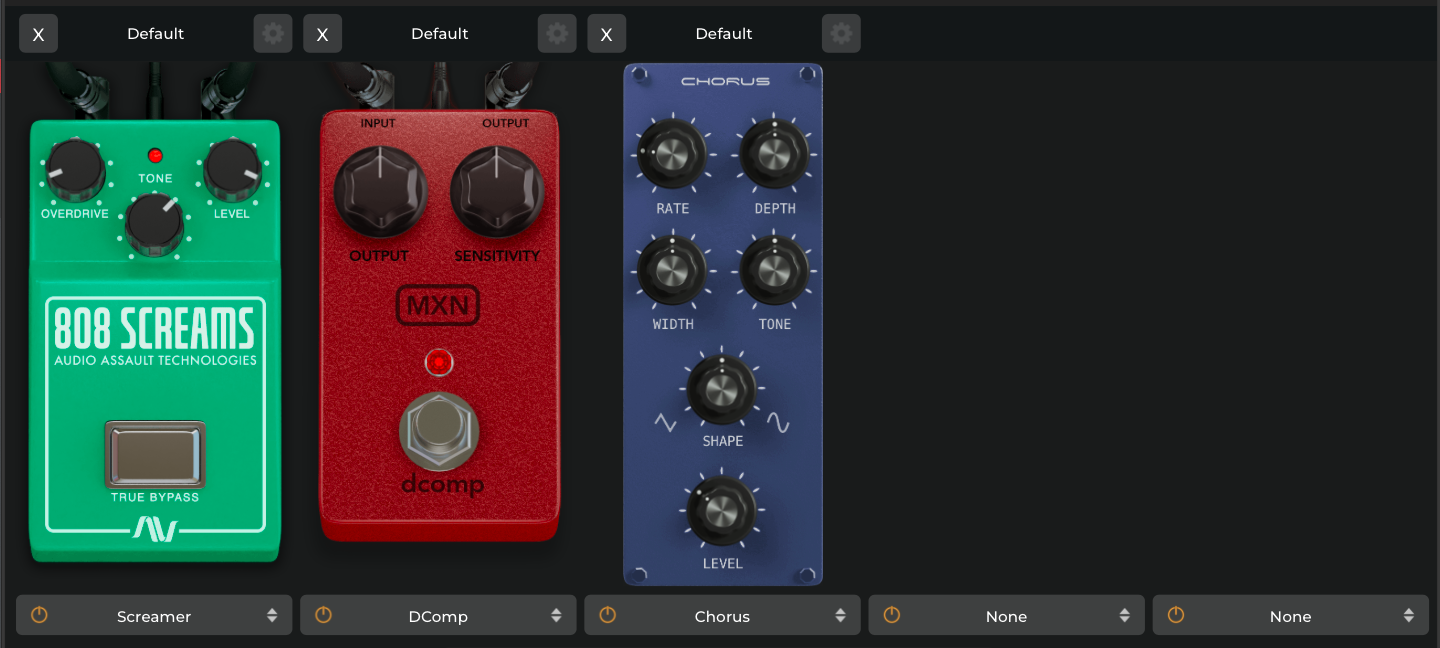The image size is (1440, 648).
Task: Click the Sensitivity knob on the MXN pedal
Action: click(497, 192)
